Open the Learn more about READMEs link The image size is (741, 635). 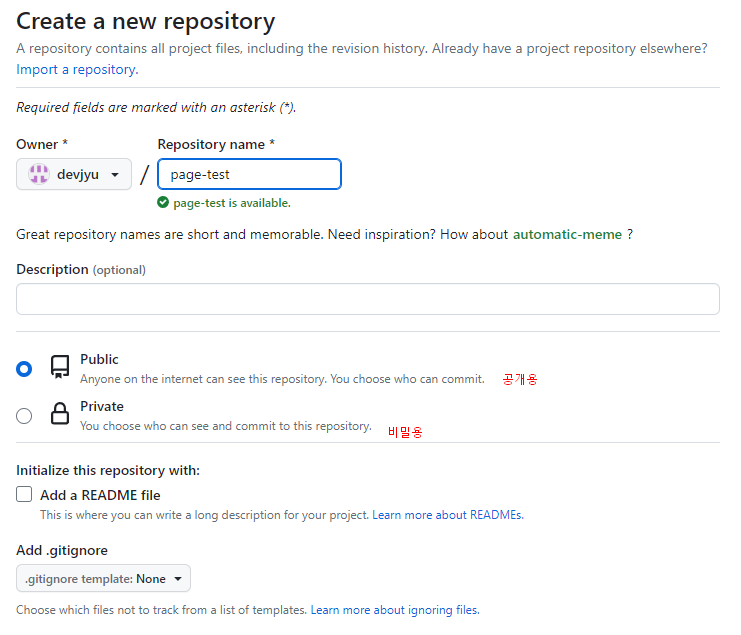447,515
